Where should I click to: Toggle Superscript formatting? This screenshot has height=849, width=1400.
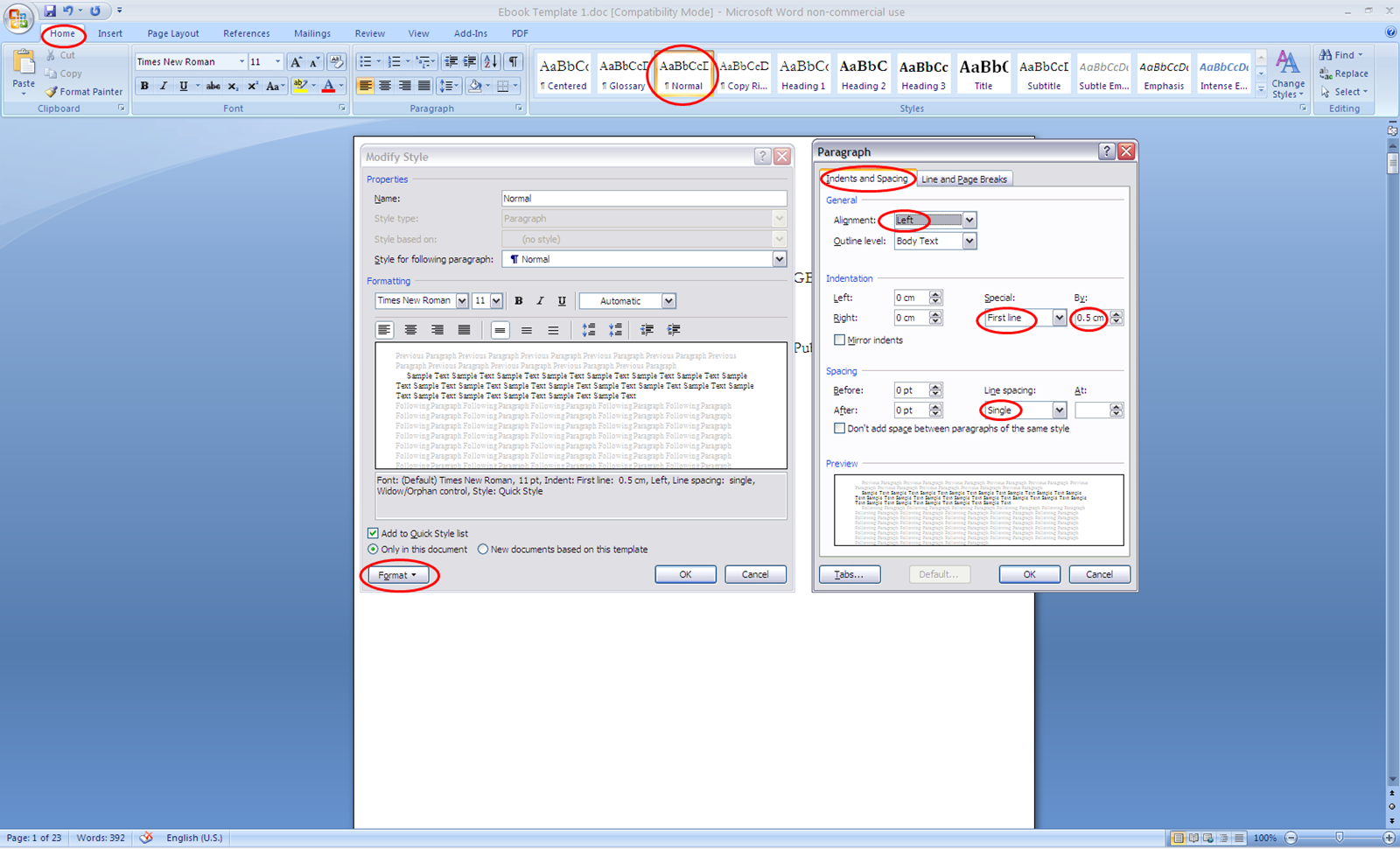pos(252,86)
